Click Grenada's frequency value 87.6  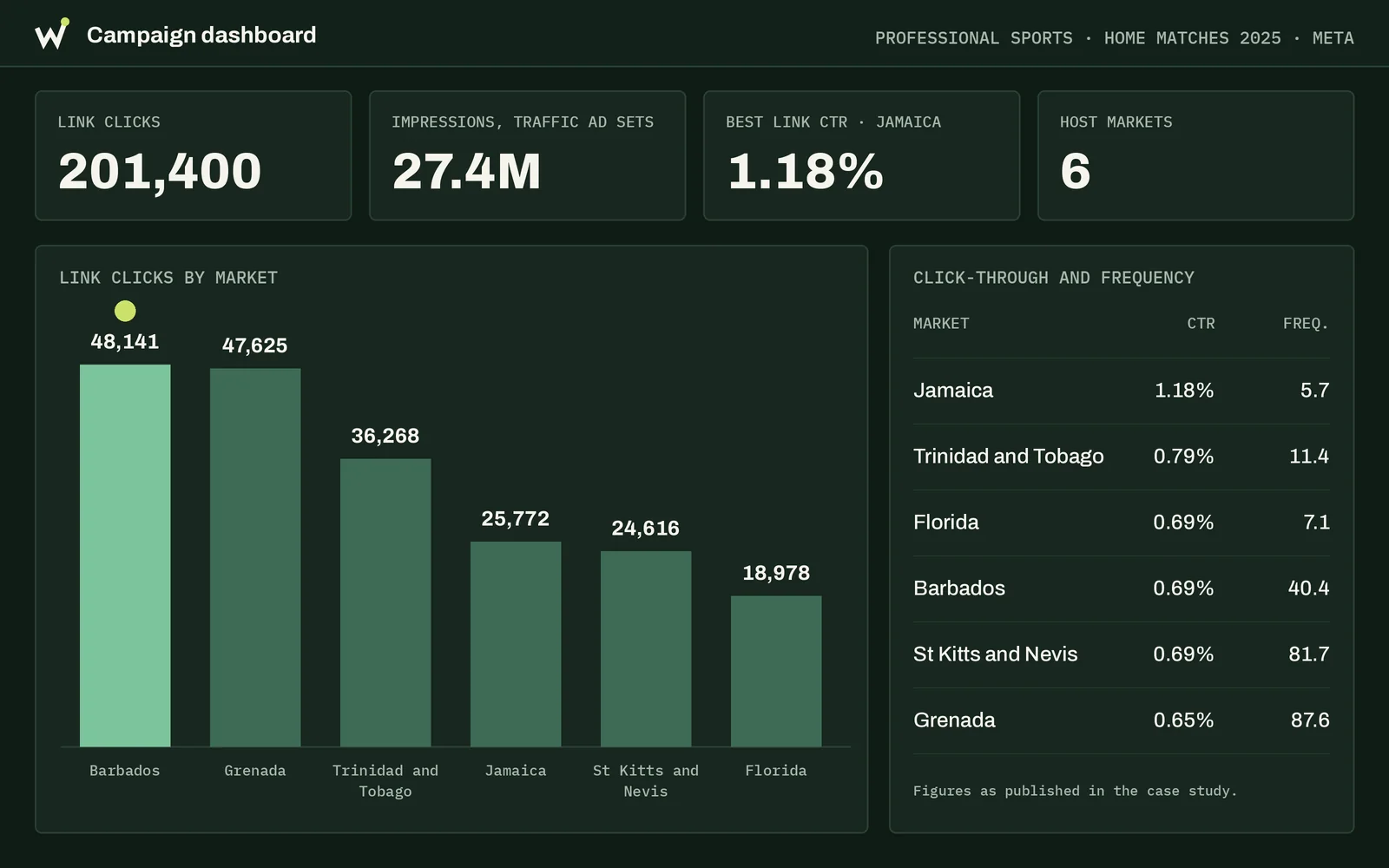click(x=1310, y=720)
